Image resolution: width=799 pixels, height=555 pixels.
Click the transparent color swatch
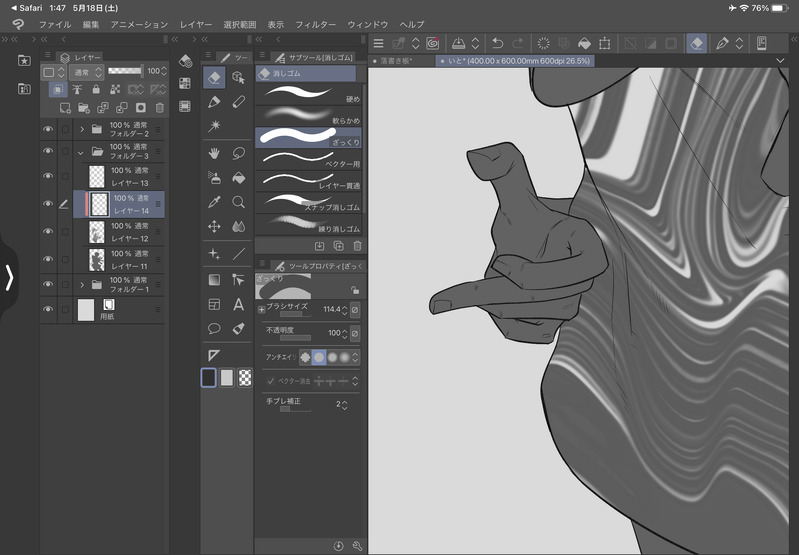click(245, 377)
